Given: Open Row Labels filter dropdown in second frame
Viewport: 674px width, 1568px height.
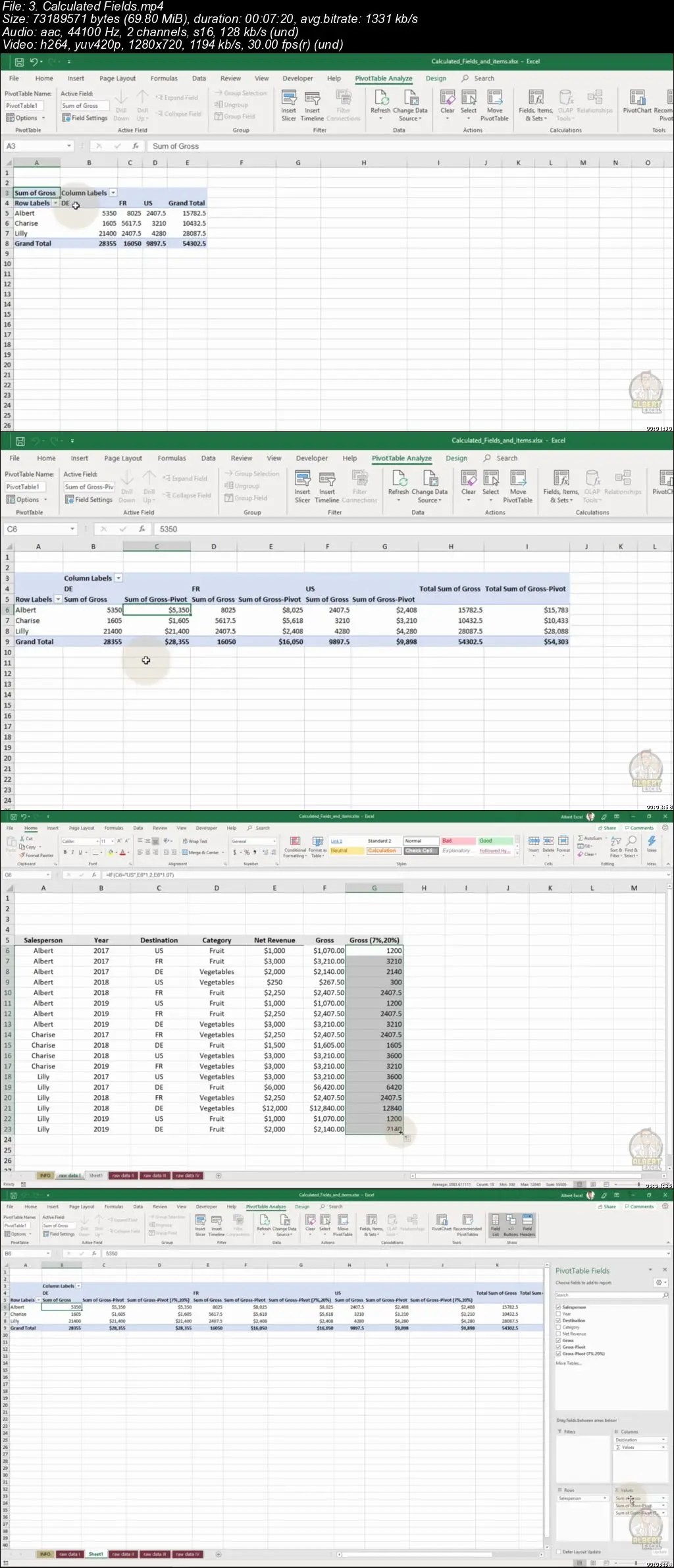Looking at the screenshot, I should [58, 599].
